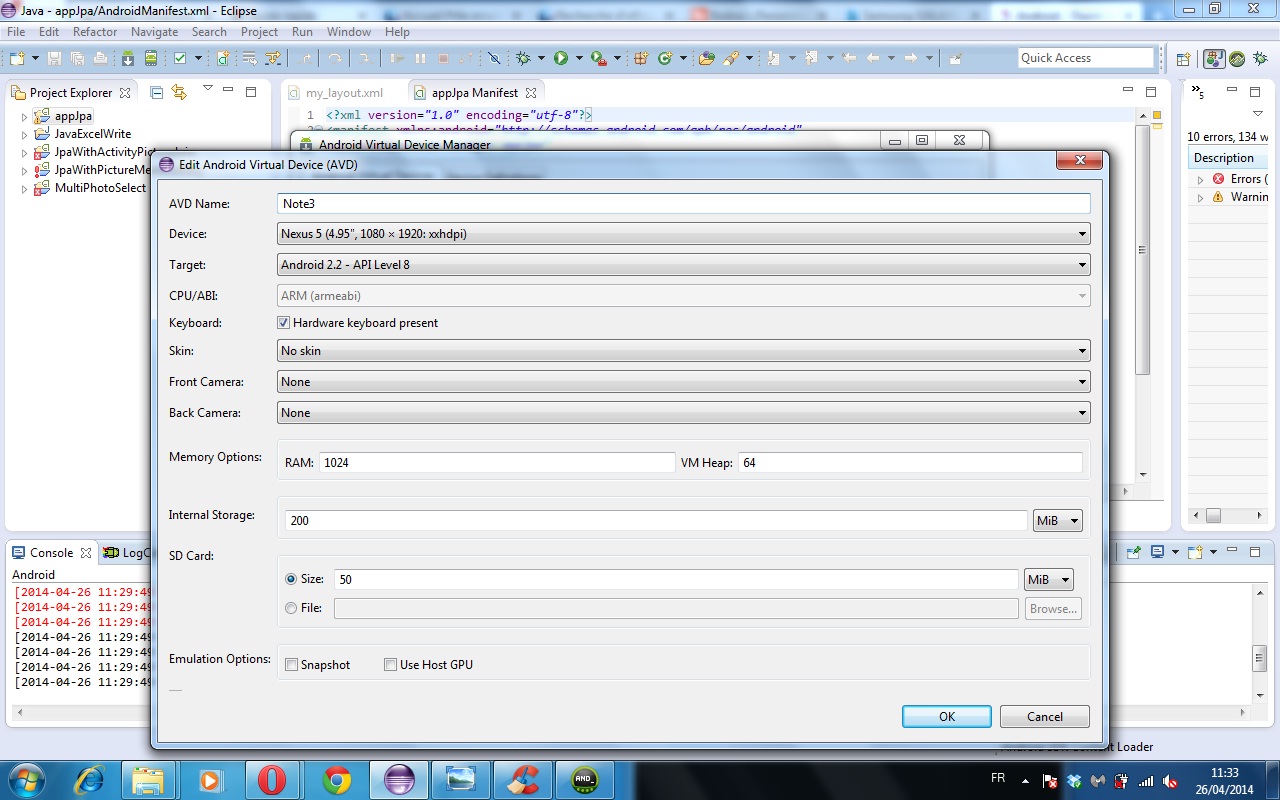Toggle Hardware keyboard present checkbox
Image resolution: width=1280 pixels, height=800 pixels.
click(284, 323)
